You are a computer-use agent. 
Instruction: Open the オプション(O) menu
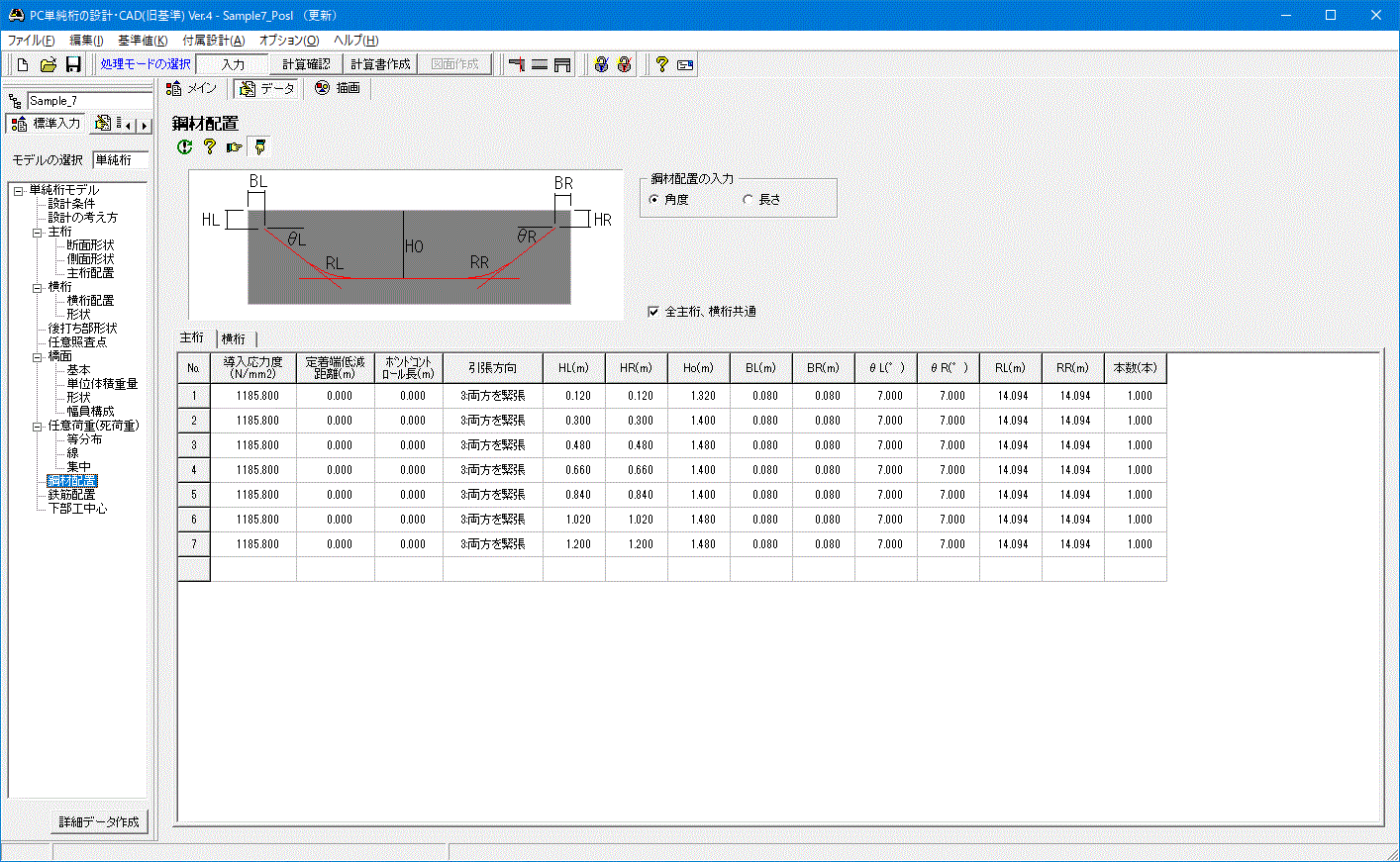(289, 41)
